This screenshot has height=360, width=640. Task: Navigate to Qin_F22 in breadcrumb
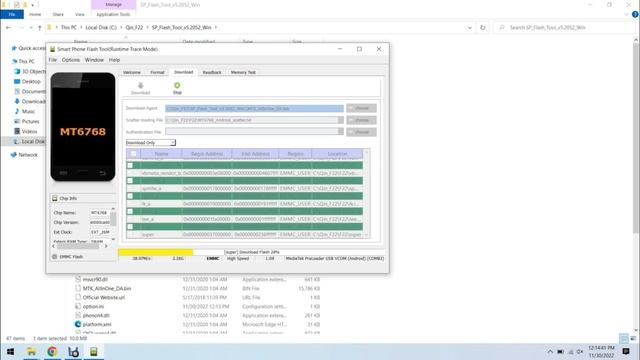click(x=134, y=27)
